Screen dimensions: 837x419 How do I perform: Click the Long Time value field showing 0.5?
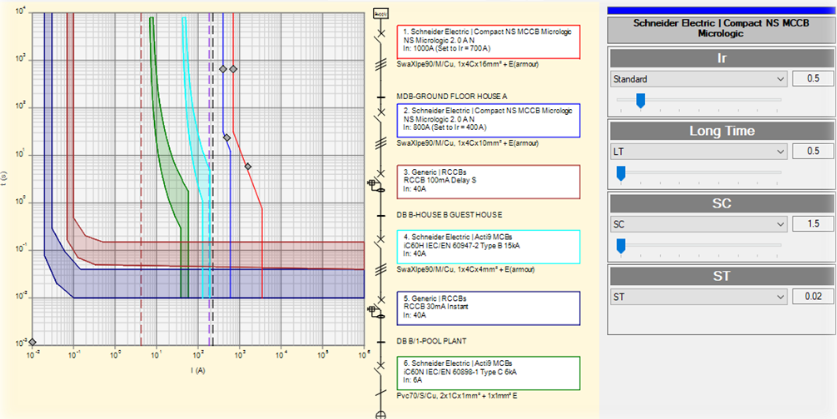pos(812,152)
